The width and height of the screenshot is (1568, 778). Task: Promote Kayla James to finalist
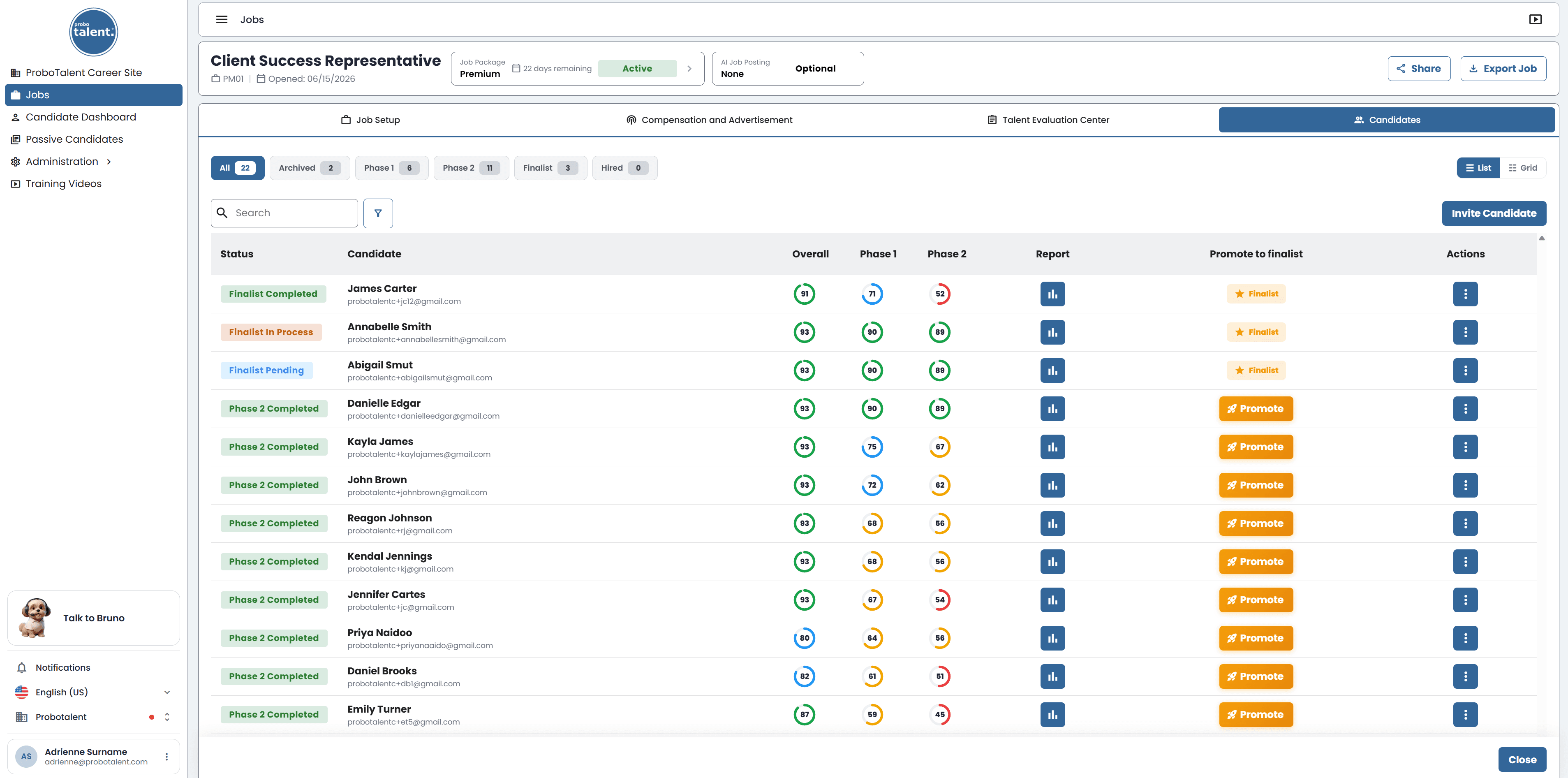point(1256,447)
